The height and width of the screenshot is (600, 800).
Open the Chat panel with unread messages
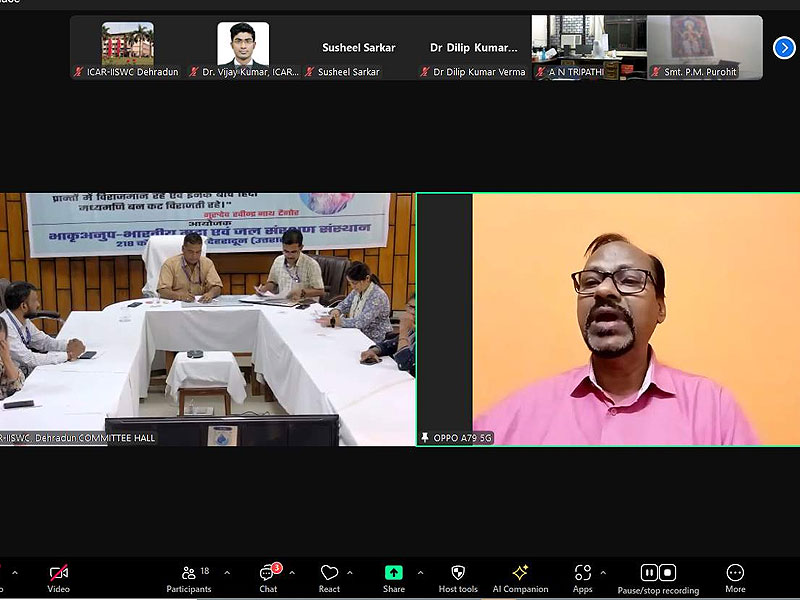coord(268,573)
